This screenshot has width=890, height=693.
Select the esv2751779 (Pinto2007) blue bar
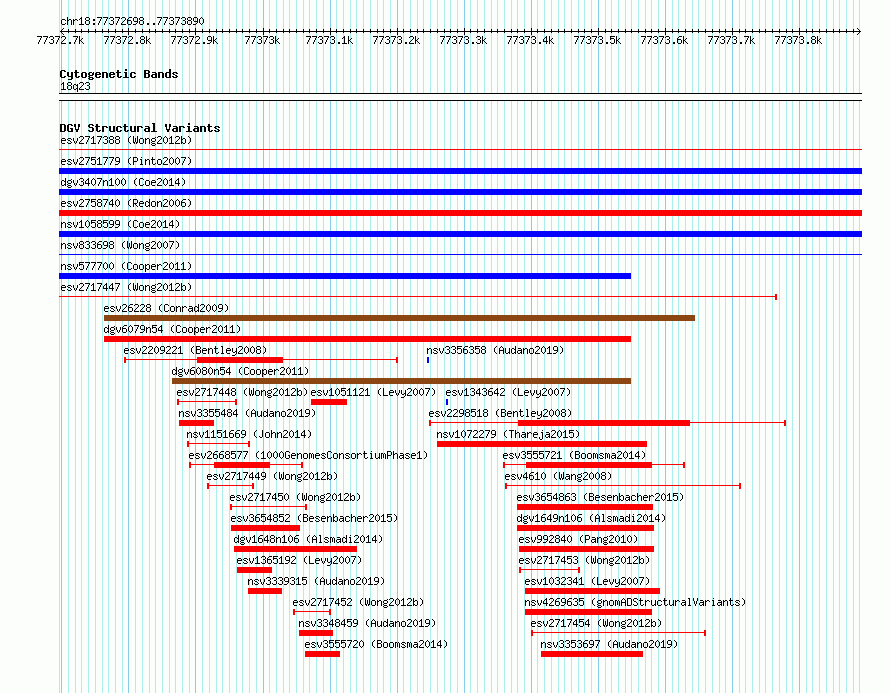click(460, 171)
